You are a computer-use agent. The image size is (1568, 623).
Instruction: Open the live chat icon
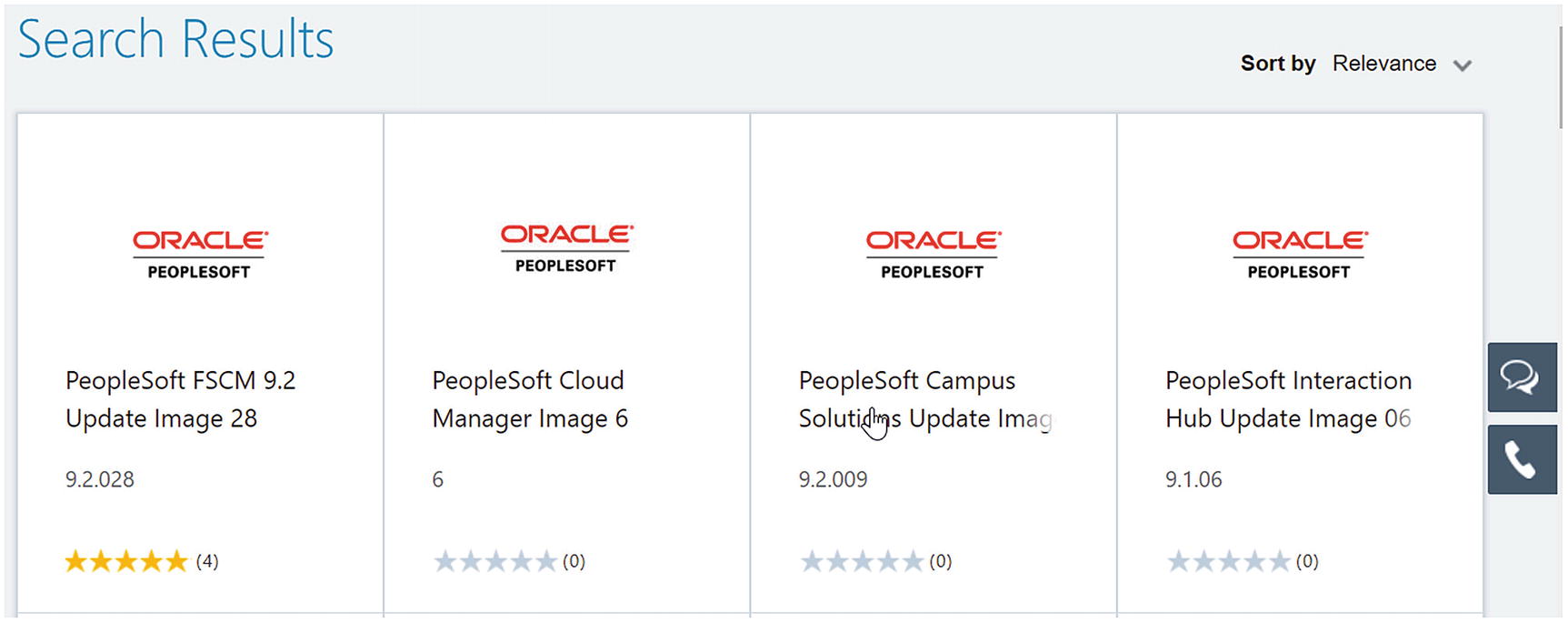tap(1522, 377)
